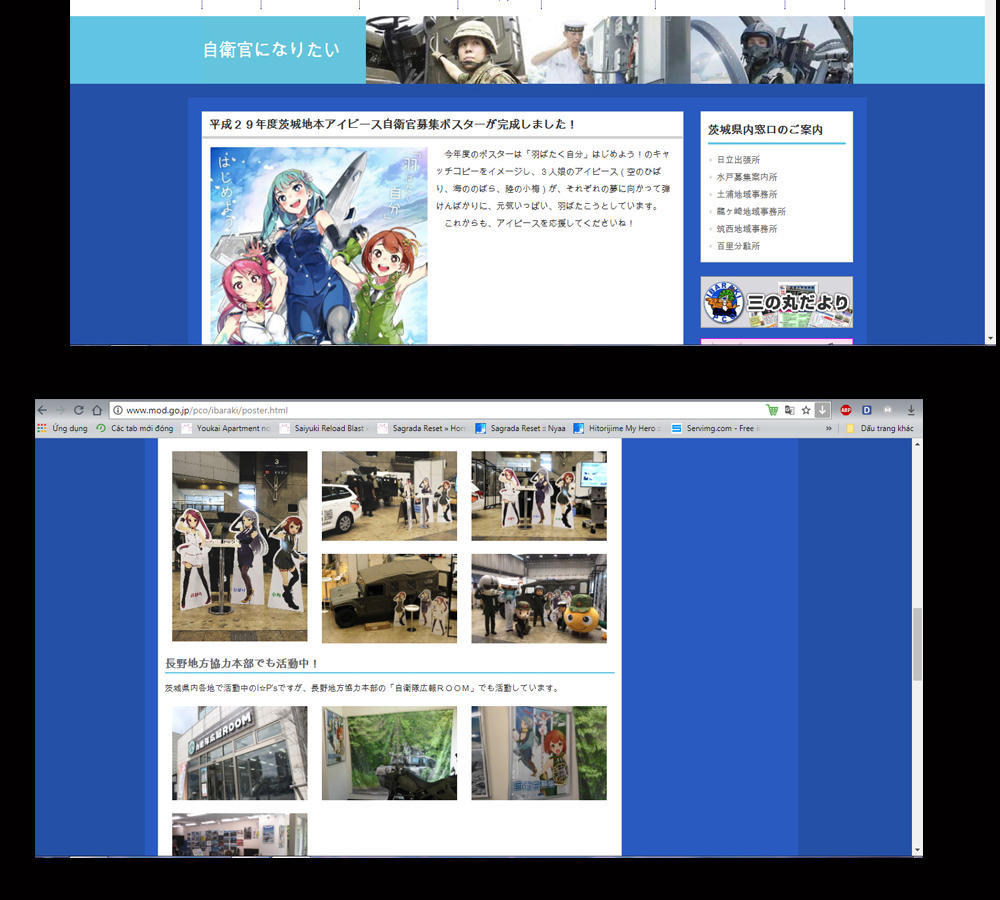The width and height of the screenshot is (1000, 900).
Task: Click the 三の丸だより banner
Action: (x=776, y=302)
